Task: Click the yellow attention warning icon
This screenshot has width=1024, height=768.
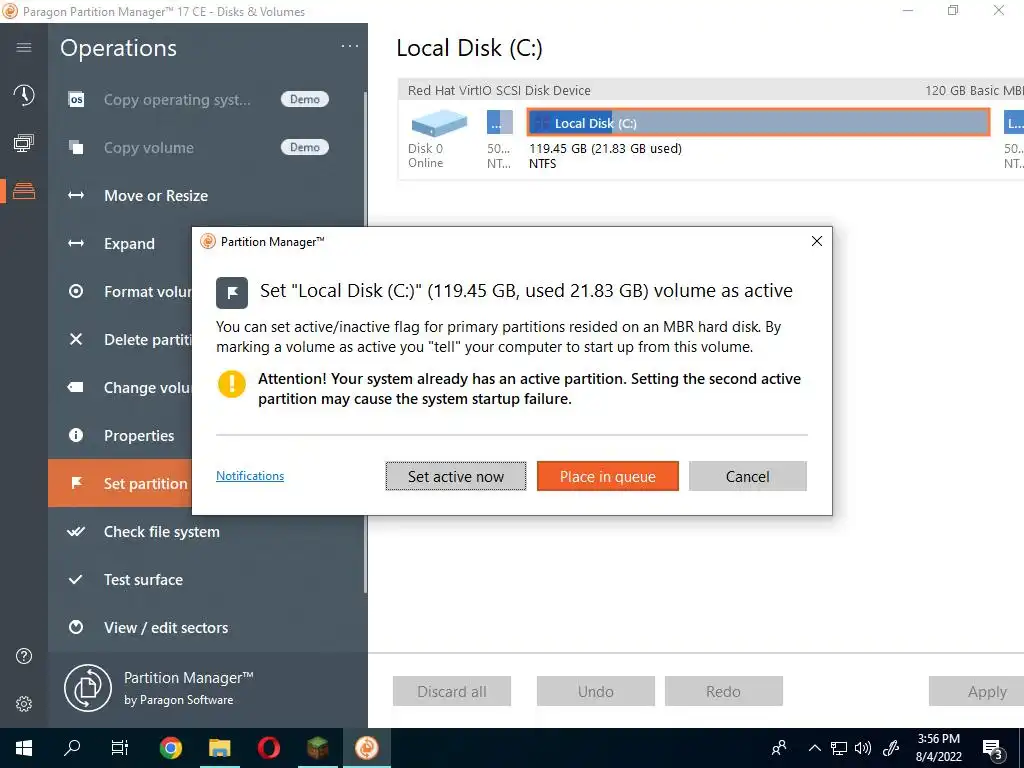Action: click(231, 384)
